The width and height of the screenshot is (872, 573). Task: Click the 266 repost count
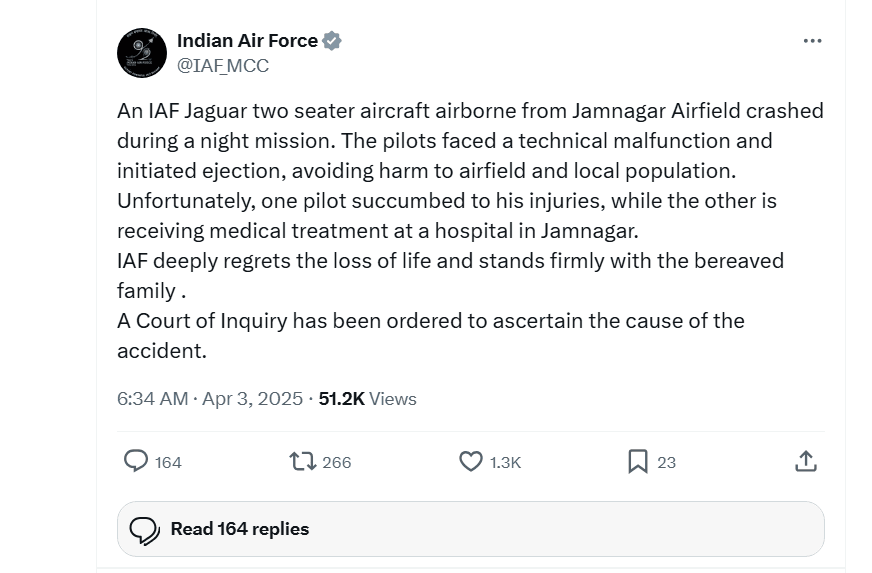[337, 462]
